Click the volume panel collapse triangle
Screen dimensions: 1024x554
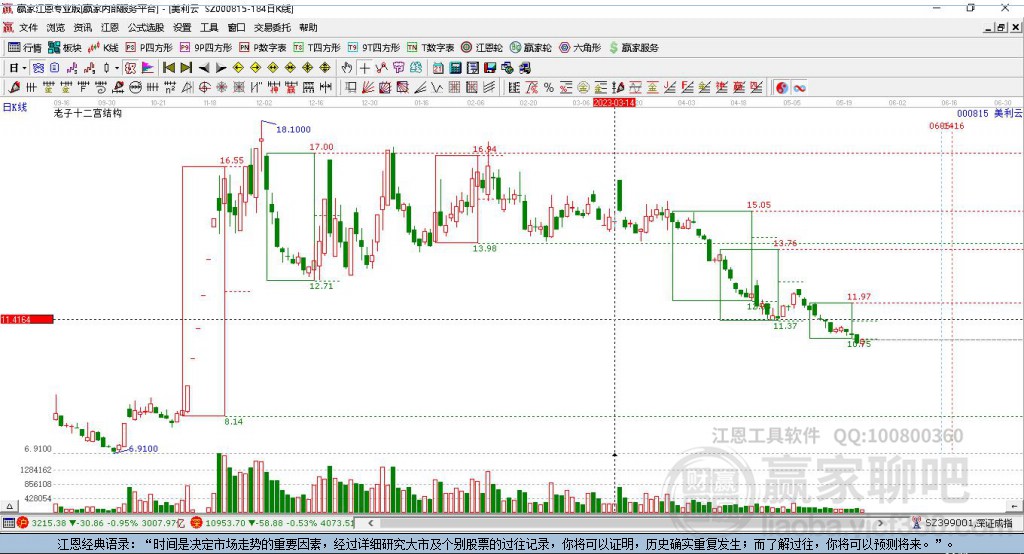9,506
